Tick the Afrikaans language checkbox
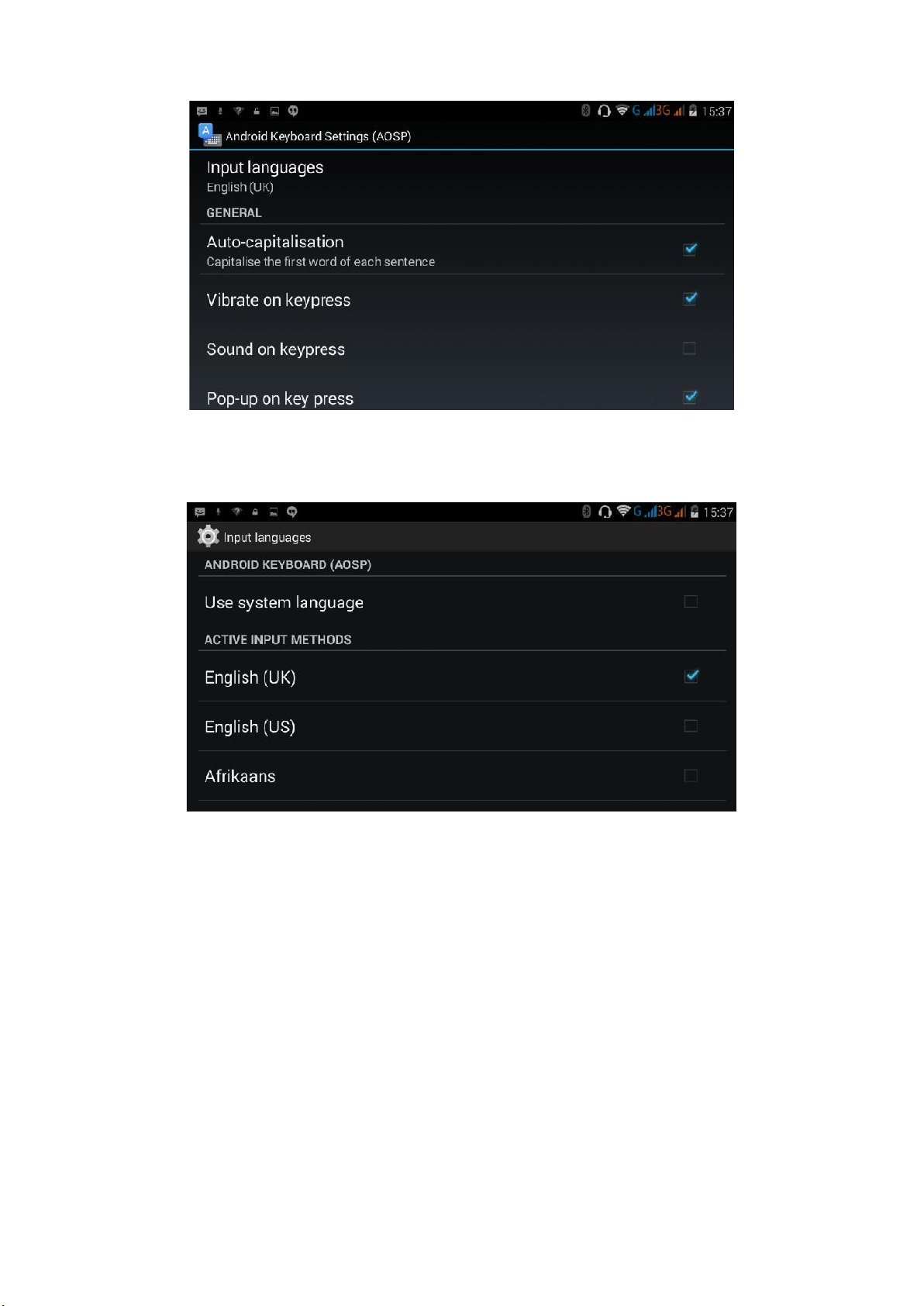 pyautogui.click(x=691, y=776)
